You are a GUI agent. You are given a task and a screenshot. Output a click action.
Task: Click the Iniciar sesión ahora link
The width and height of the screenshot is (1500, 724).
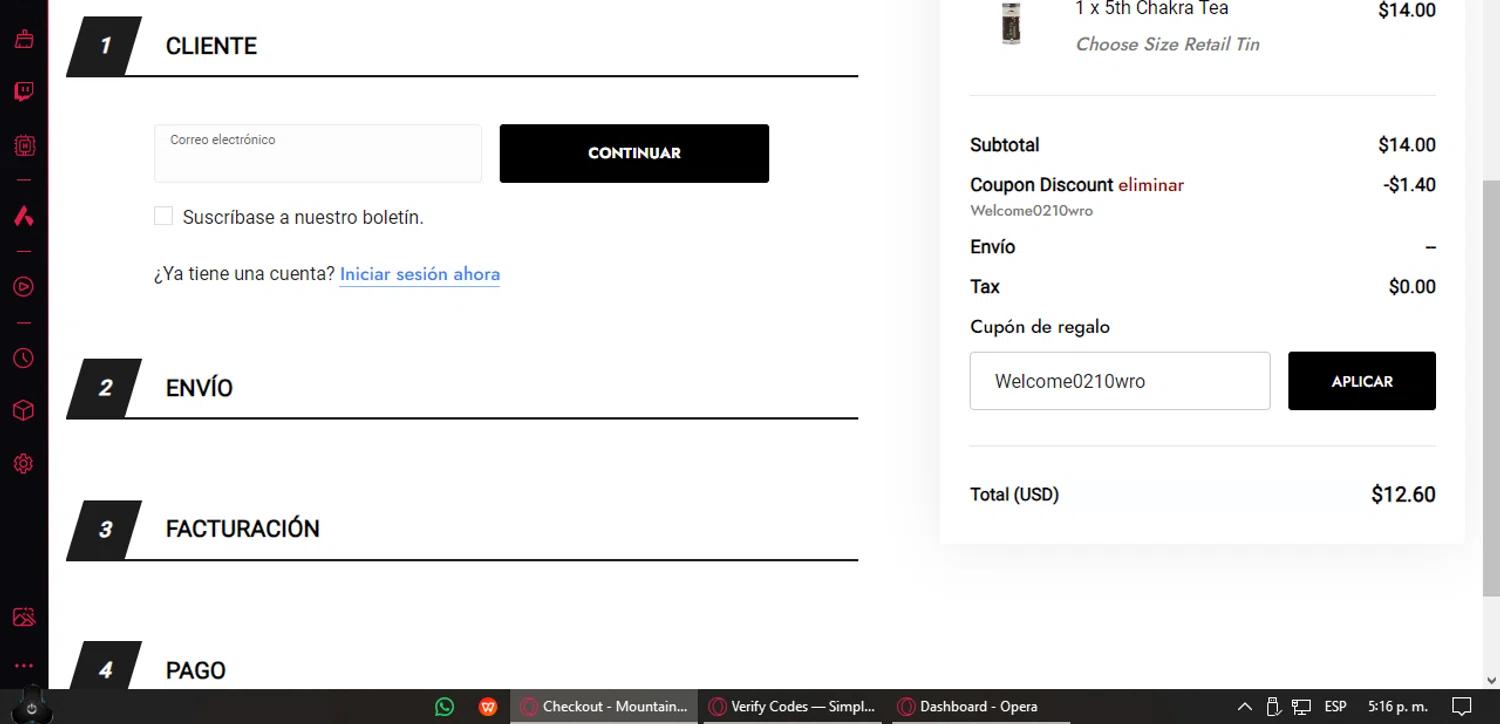pyautogui.click(x=419, y=274)
